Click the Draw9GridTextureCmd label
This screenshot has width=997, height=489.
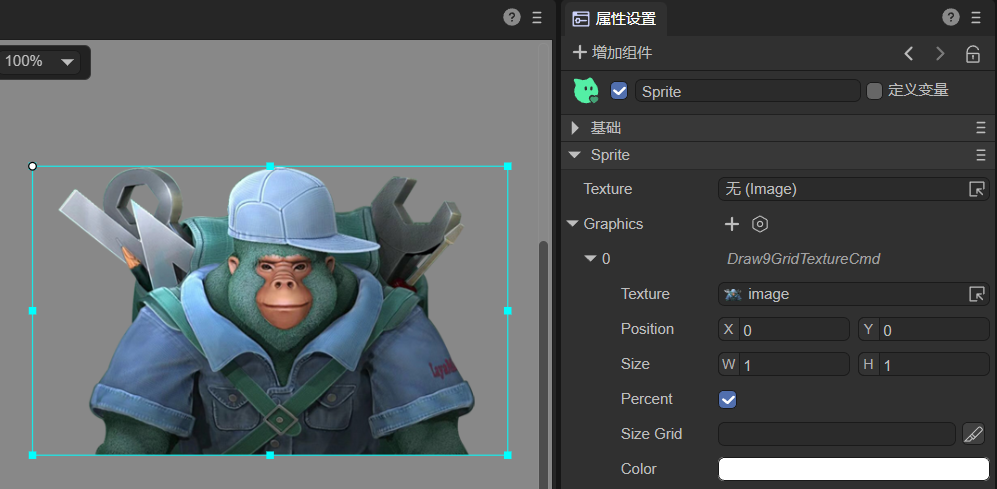pyautogui.click(x=804, y=259)
